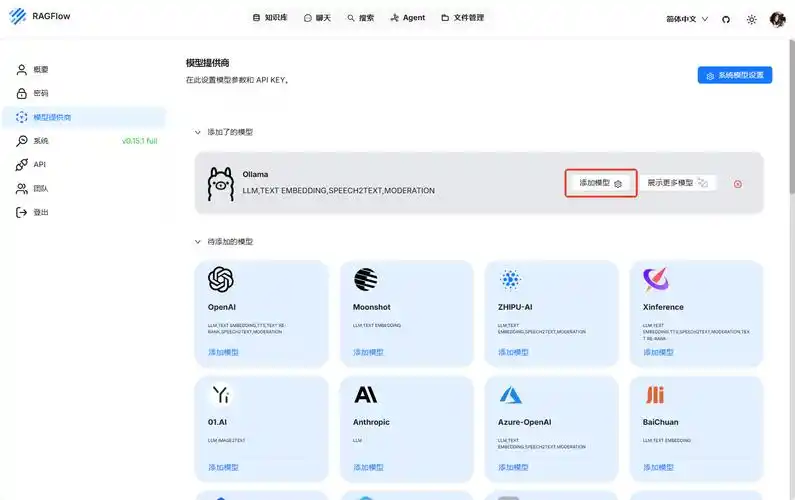The width and height of the screenshot is (795, 500).
Task: Click the 模型提供商 page heading
Action: [207, 63]
